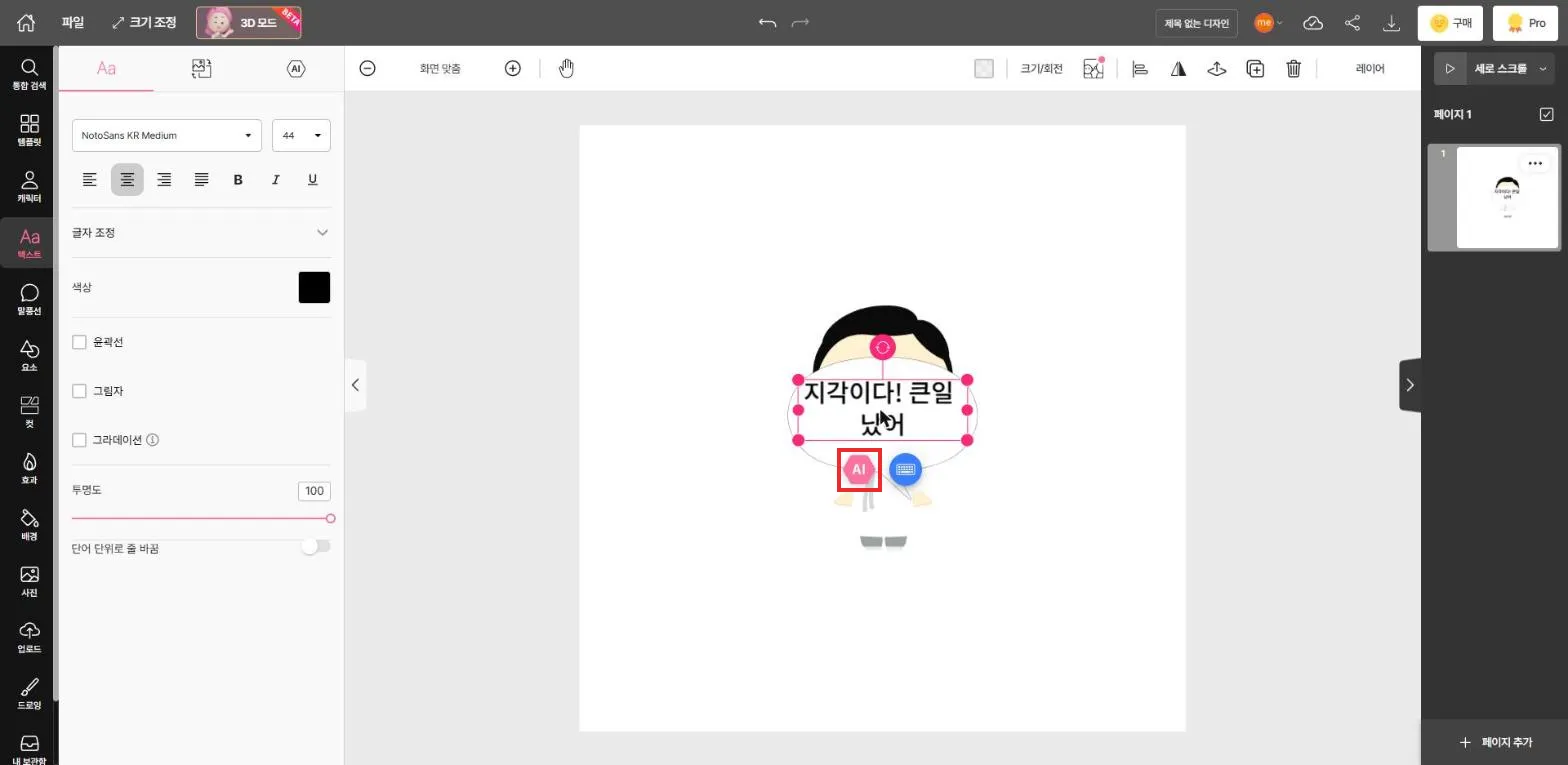1568x765 pixels.
Task: Open 통합 검색 search in sidebar
Action: (29, 74)
